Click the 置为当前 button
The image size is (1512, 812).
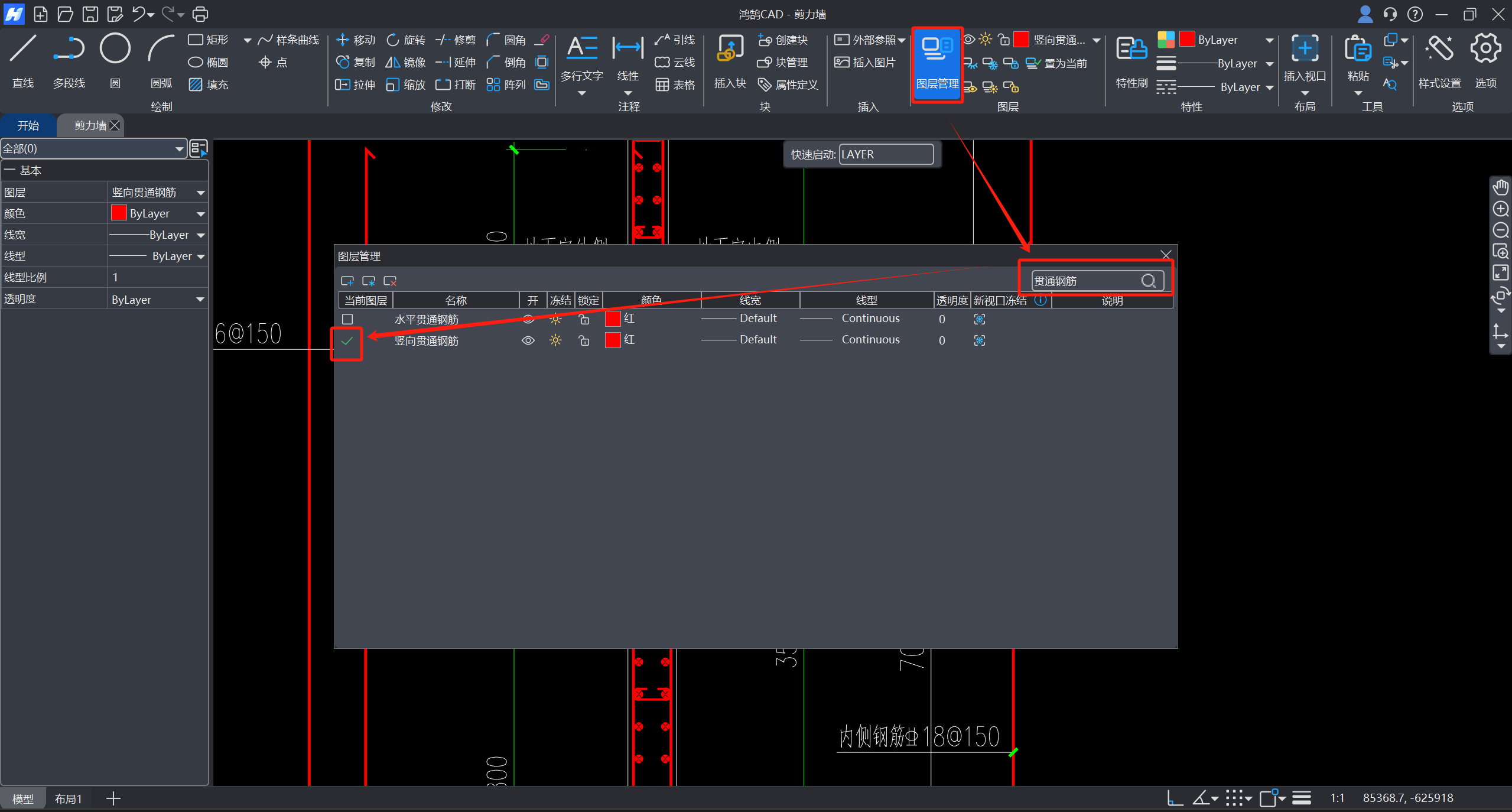1057,63
